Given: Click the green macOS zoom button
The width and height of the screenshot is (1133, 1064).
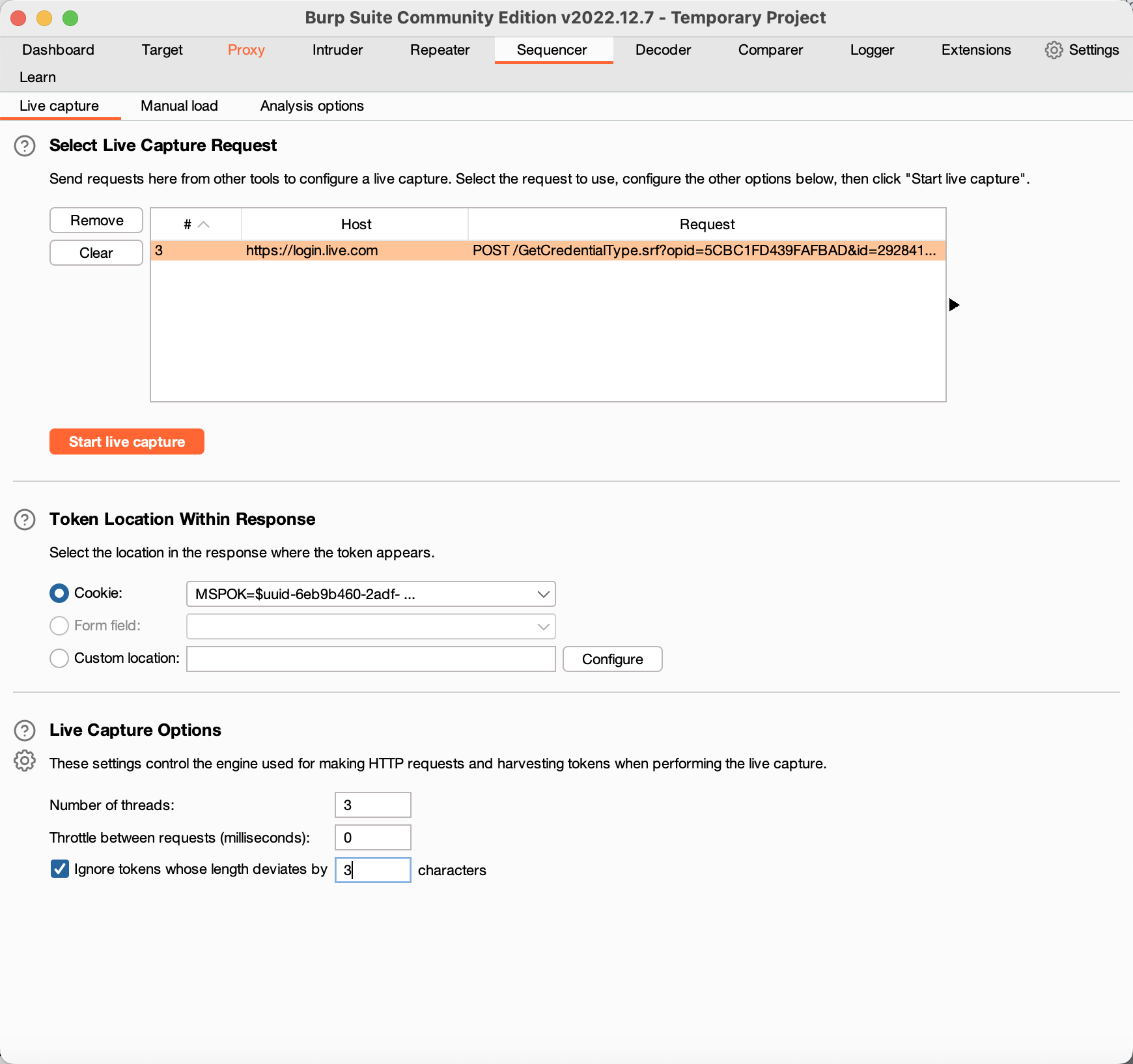Looking at the screenshot, I should [x=70, y=18].
